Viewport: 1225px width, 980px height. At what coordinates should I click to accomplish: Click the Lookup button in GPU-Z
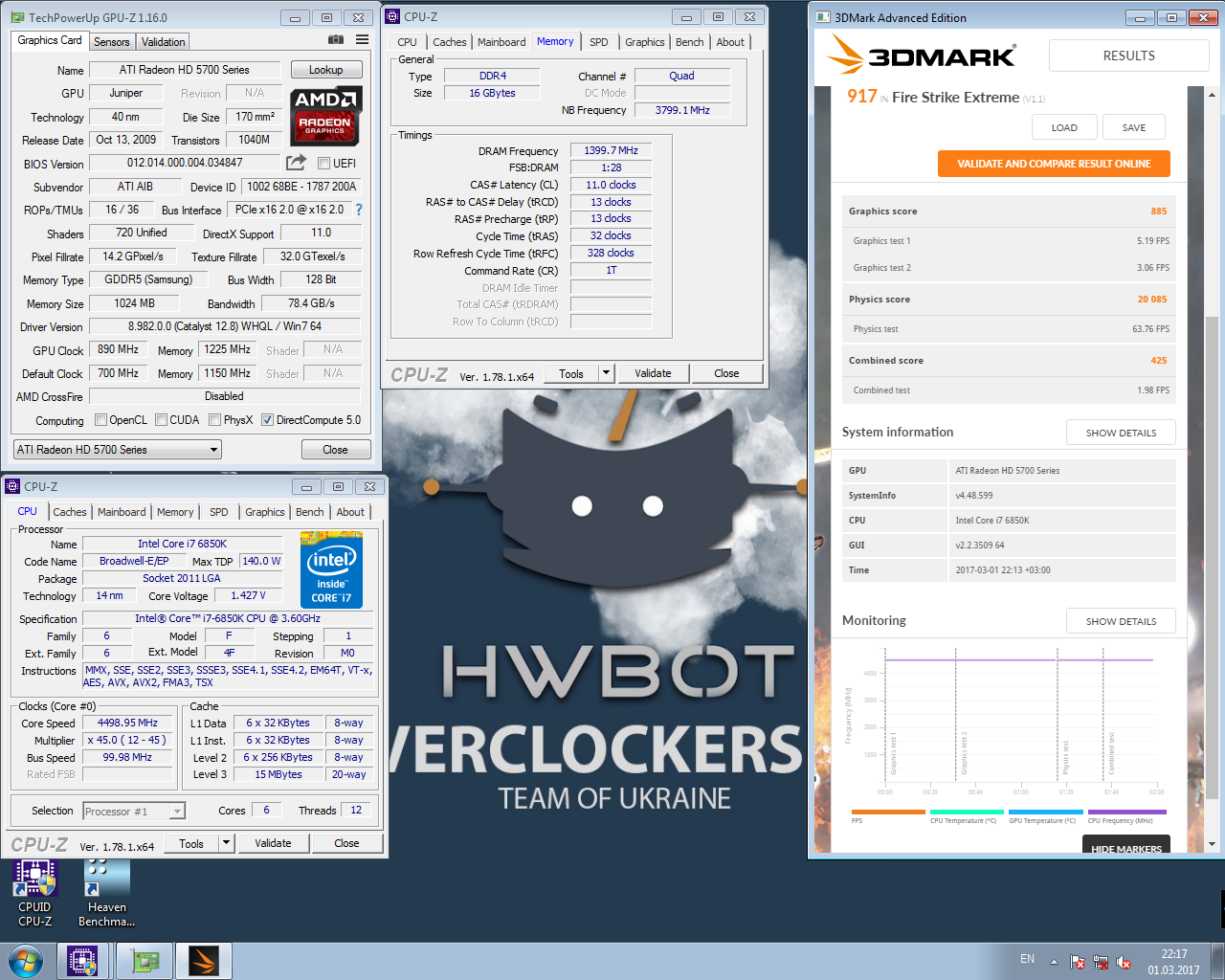tap(325, 70)
